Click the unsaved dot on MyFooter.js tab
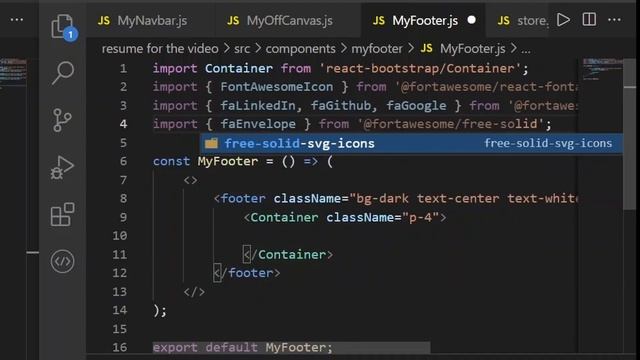 [471, 20]
